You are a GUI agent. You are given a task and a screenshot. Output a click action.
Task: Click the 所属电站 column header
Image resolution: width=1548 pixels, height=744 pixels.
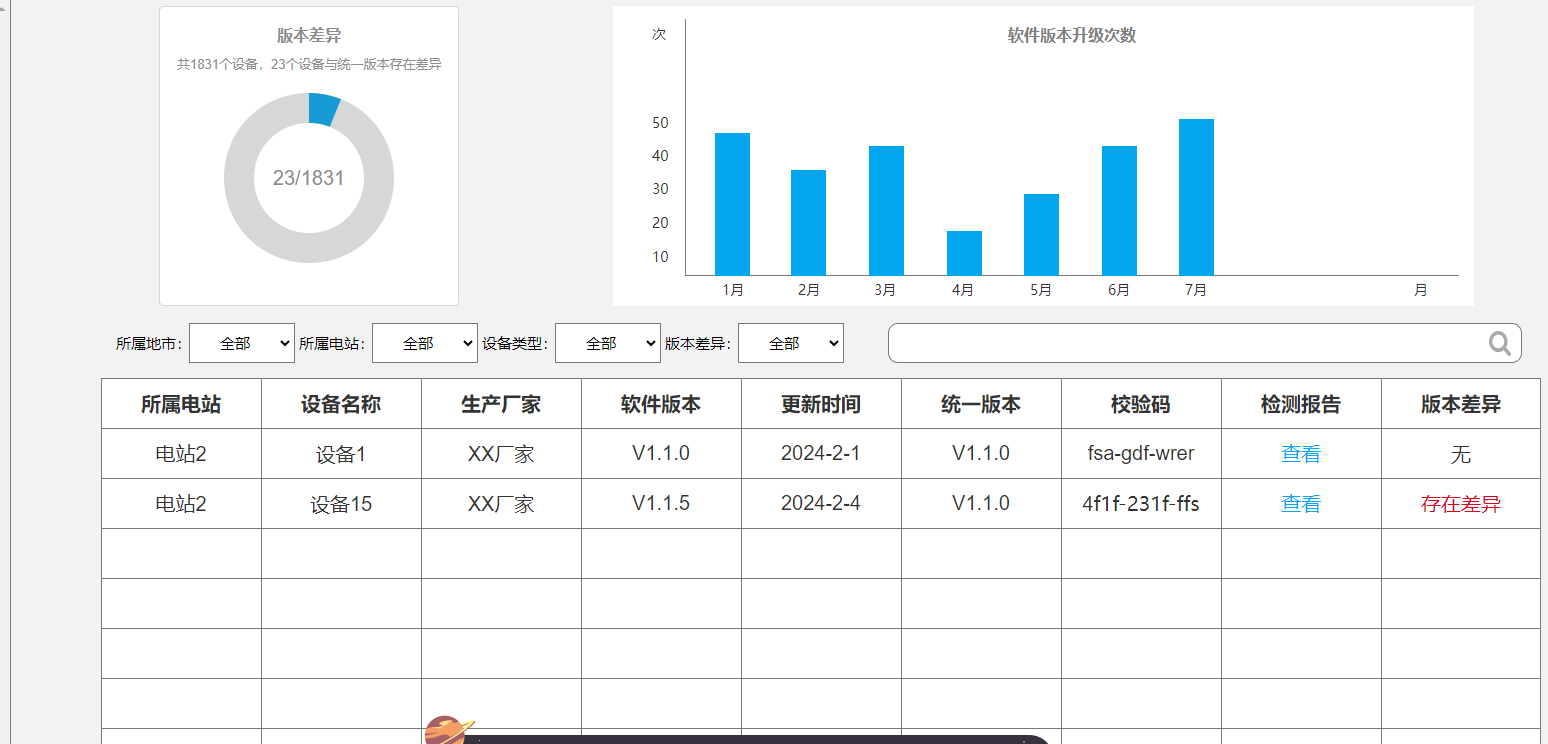[181, 404]
